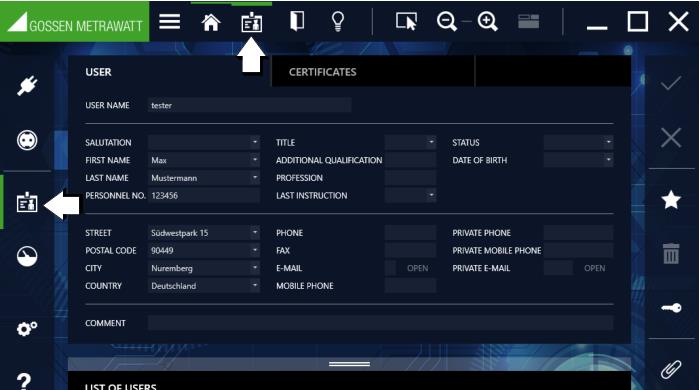
Task: Click the star favorite icon
Action: tap(671, 199)
